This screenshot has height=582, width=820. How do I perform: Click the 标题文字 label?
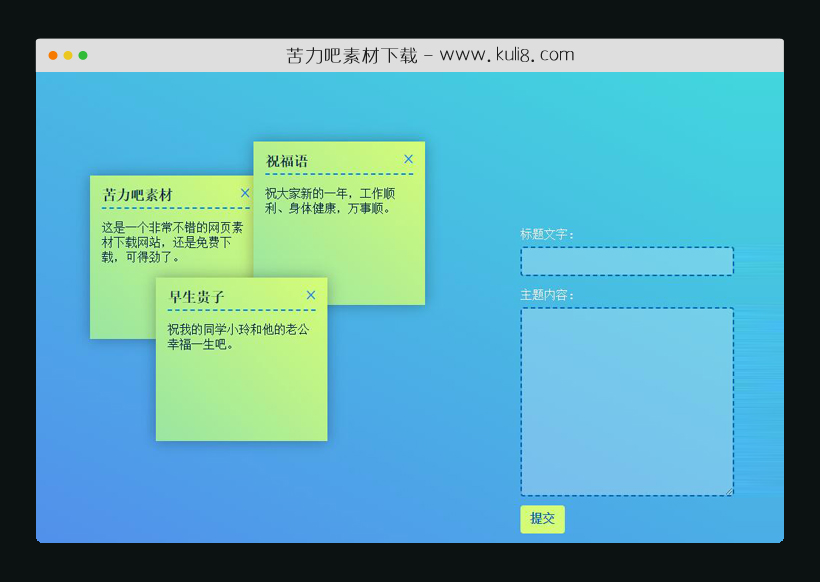[547, 234]
